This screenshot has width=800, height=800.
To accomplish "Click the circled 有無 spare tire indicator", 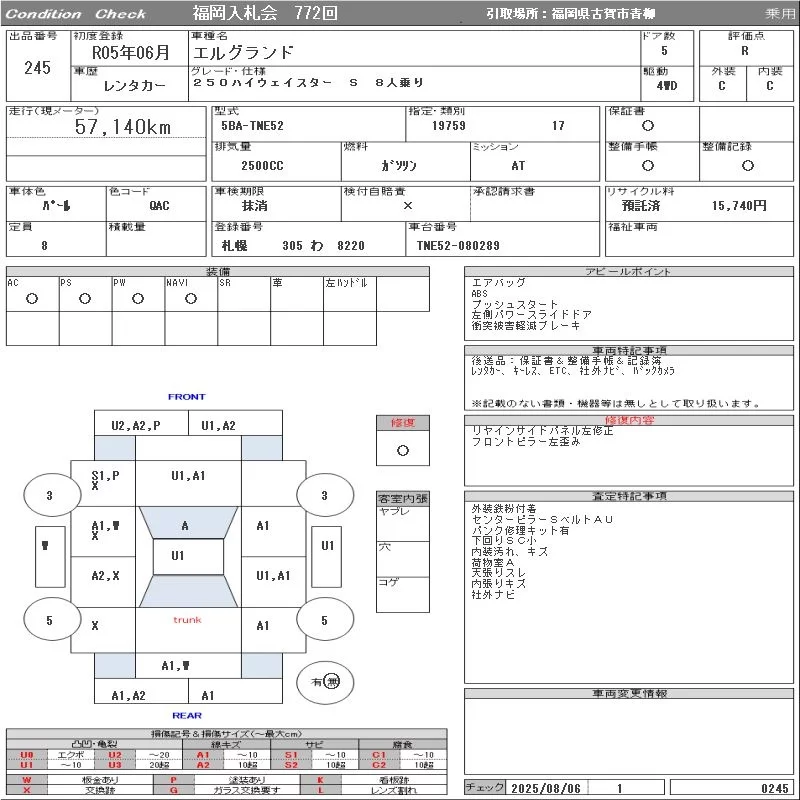I will click(x=325, y=682).
